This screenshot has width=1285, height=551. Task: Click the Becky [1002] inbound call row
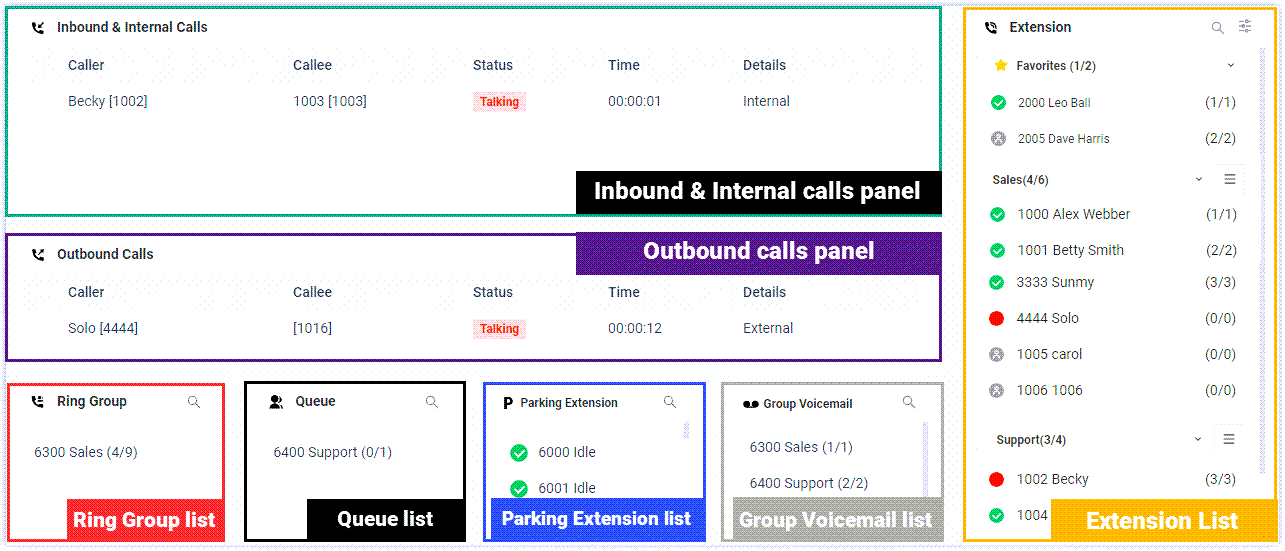[108, 101]
